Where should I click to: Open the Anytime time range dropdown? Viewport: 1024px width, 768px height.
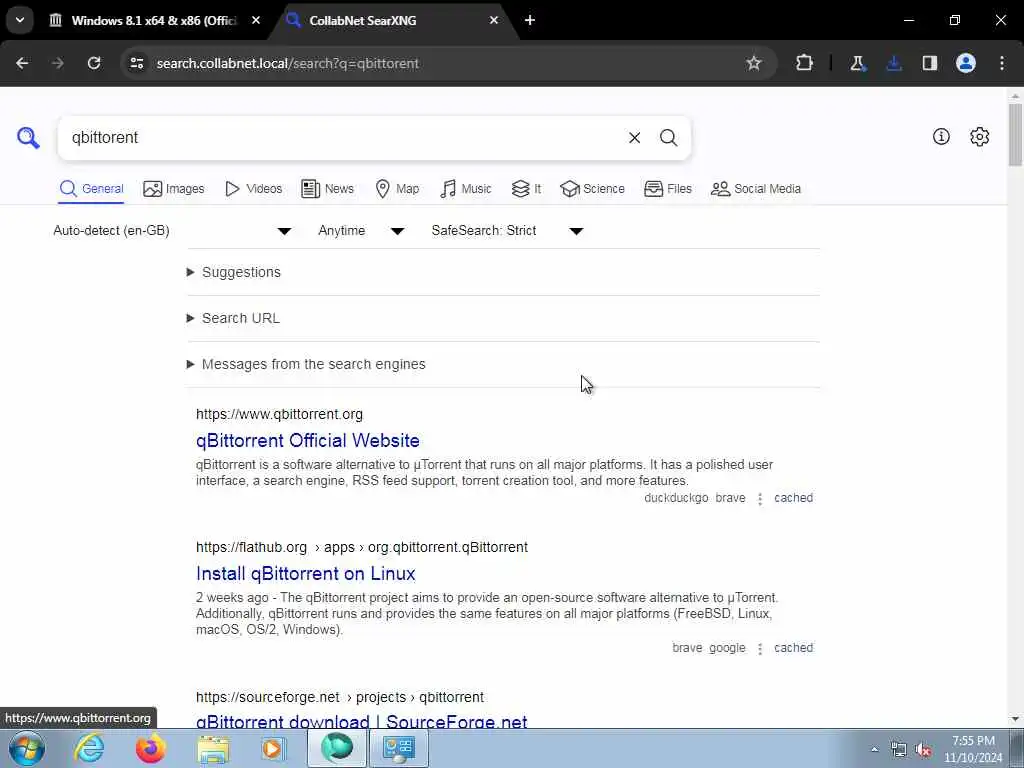coord(360,231)
